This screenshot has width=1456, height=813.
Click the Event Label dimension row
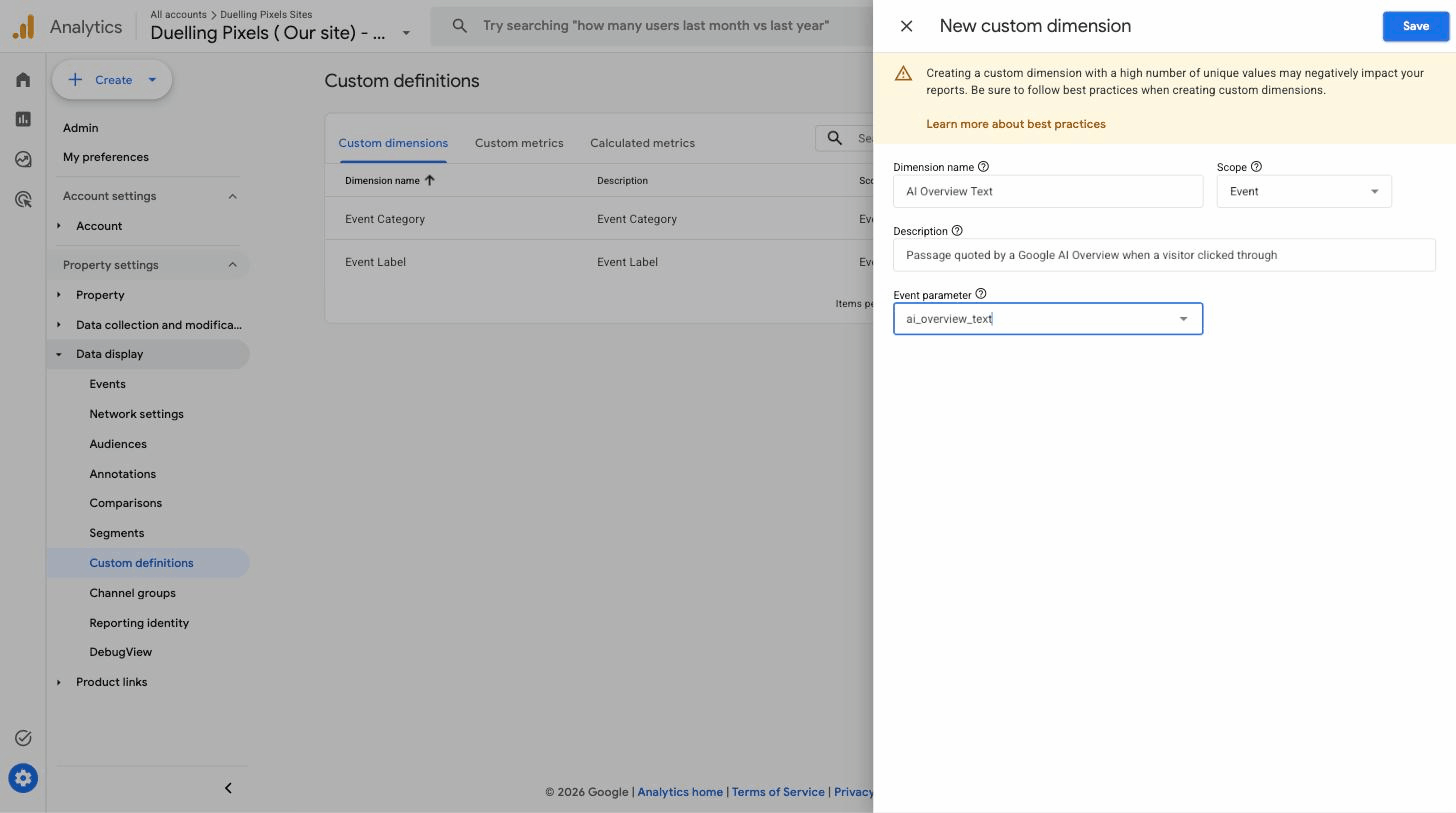tap(598, 262)
